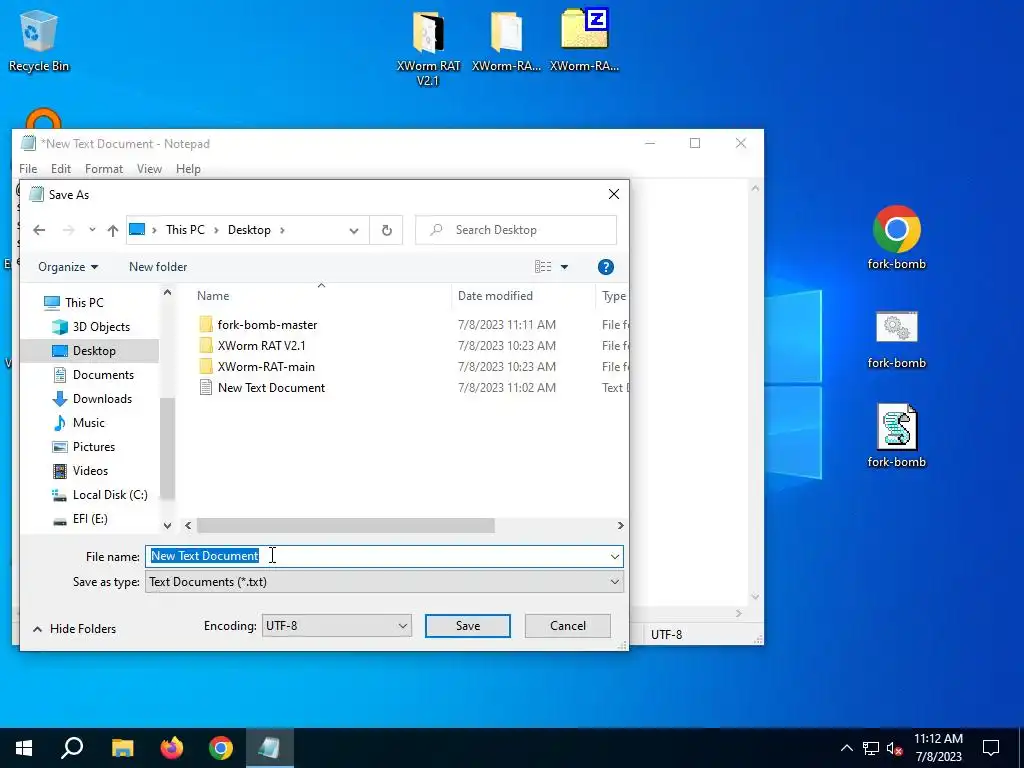The width and height of the screenshot is (1024, 768).
Task: Click the Save button
Action: coord(468,626)
